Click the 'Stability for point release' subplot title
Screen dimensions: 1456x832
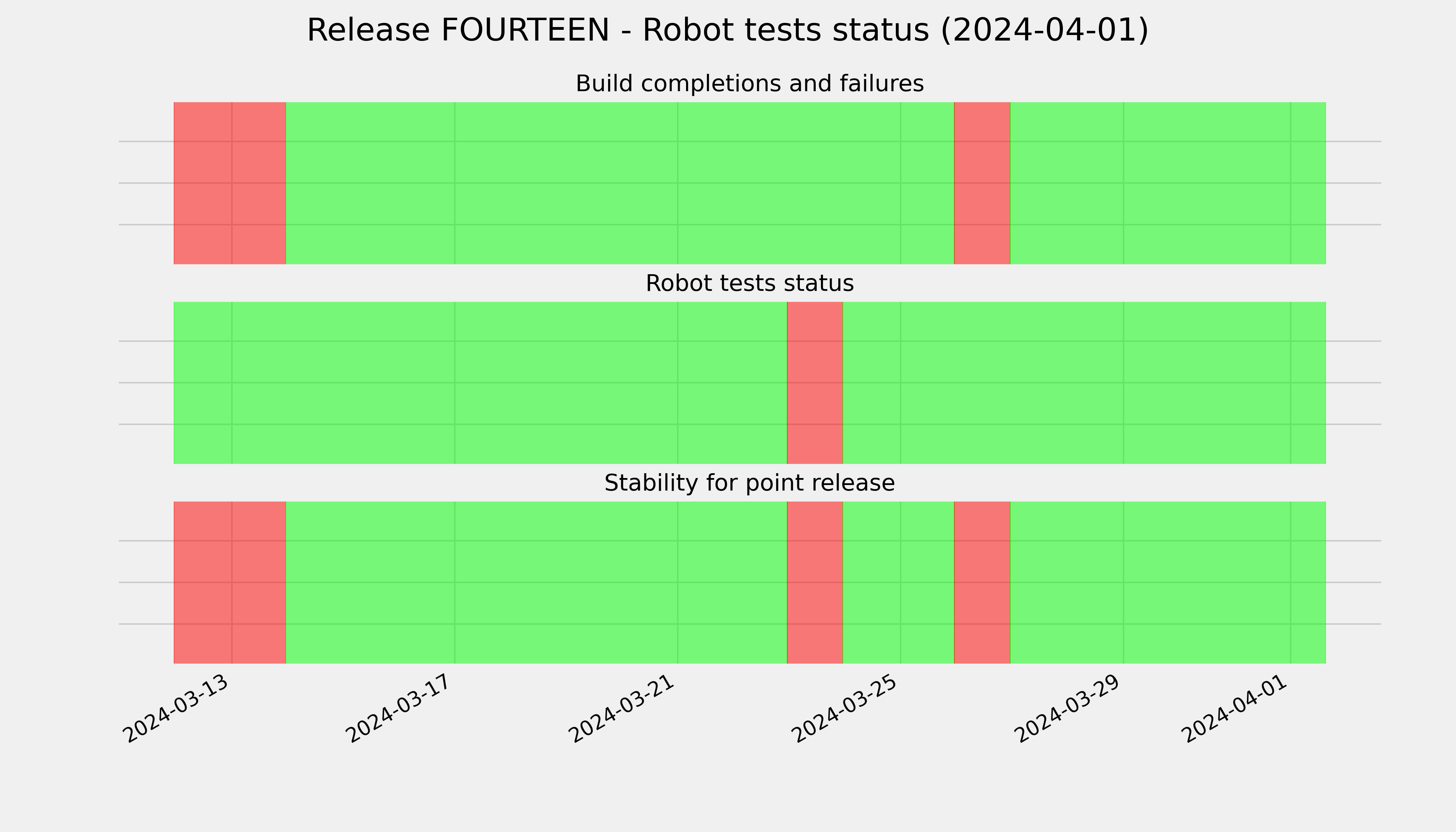click(x=749, y=483)
